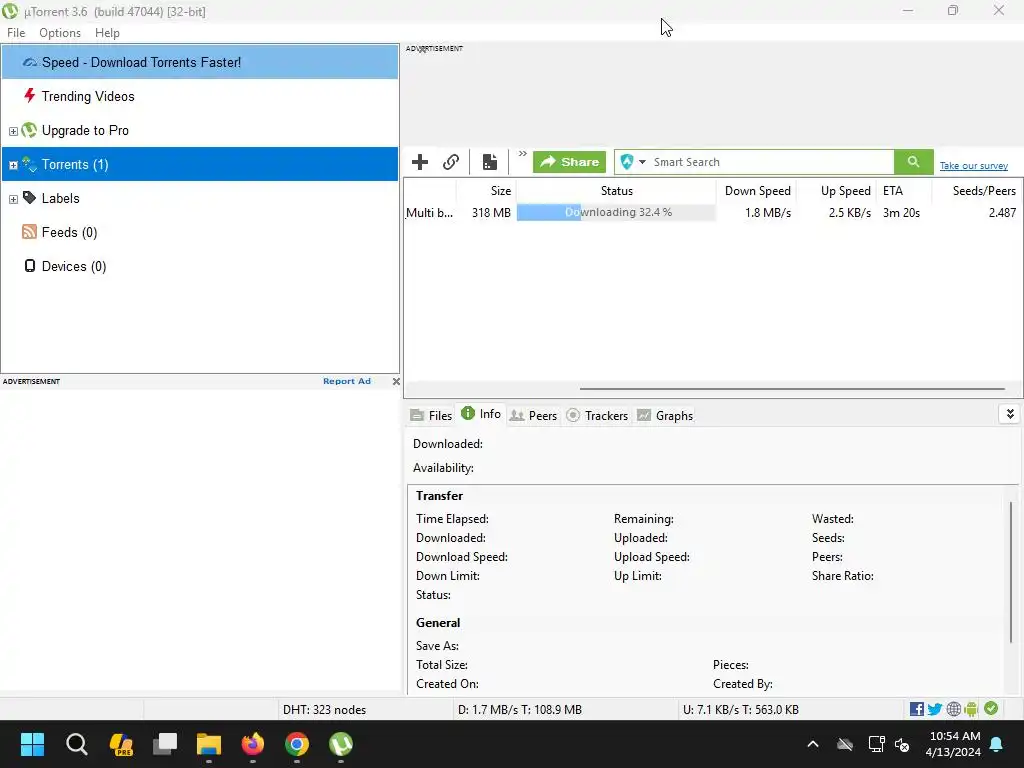Screen dimensions: 1024x768
Task: Sort by Down Speed column header
Action: click(756, 191)
